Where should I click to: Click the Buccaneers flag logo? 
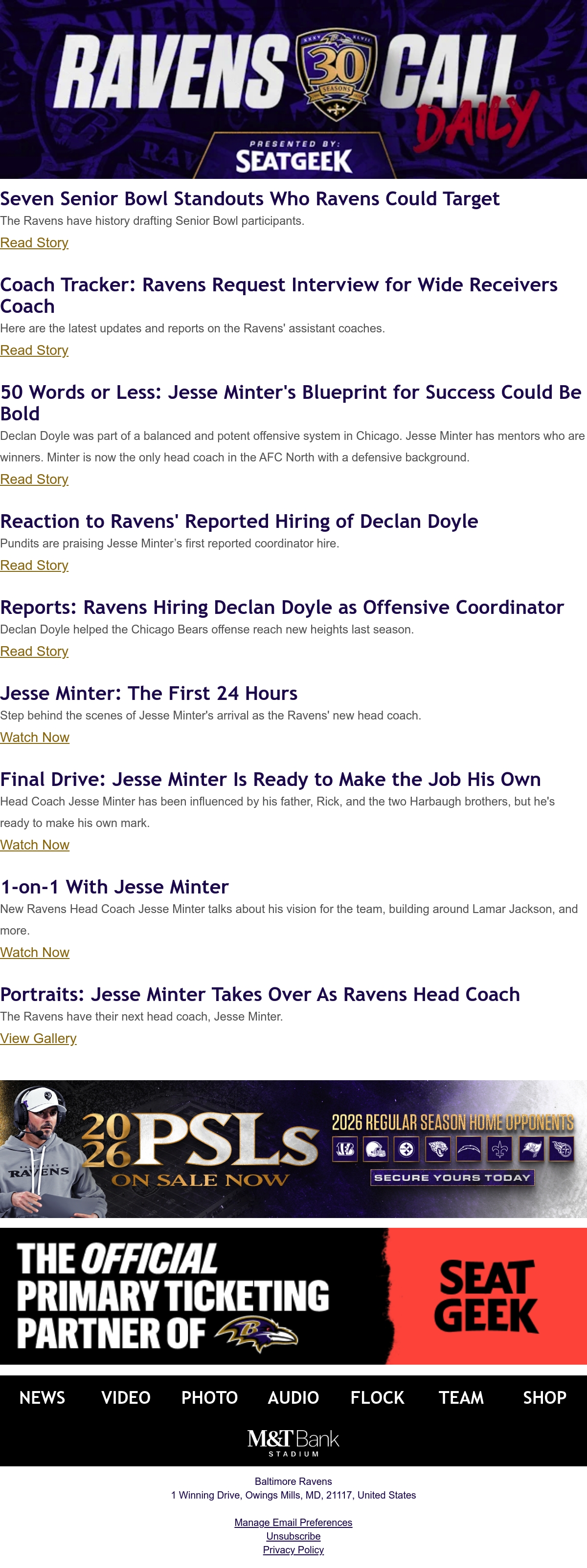click(531, 1149)
